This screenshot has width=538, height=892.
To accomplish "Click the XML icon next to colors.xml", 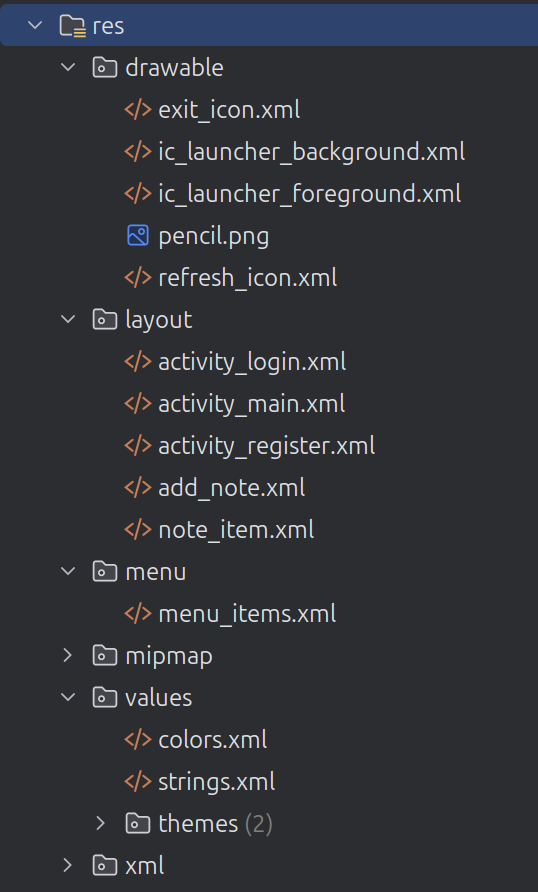I will coord(138,740).
